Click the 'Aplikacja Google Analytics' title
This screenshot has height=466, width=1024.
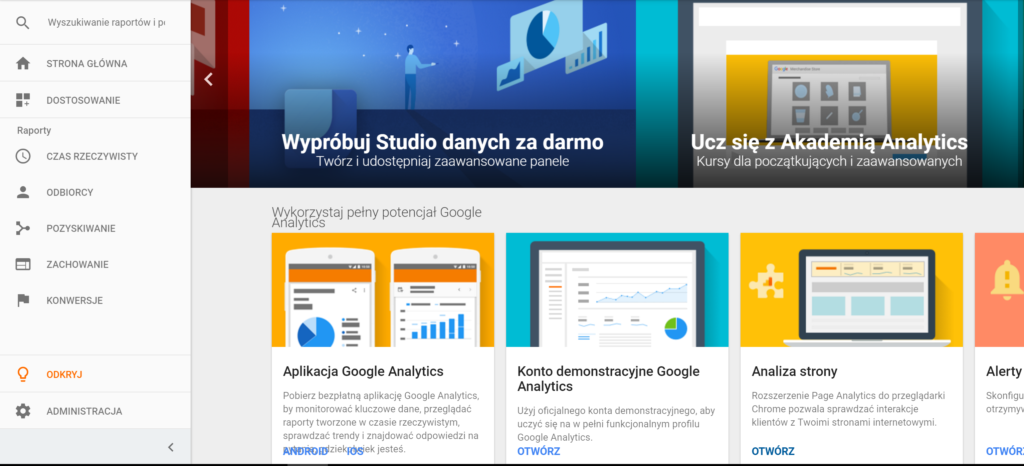coord(363,372)
